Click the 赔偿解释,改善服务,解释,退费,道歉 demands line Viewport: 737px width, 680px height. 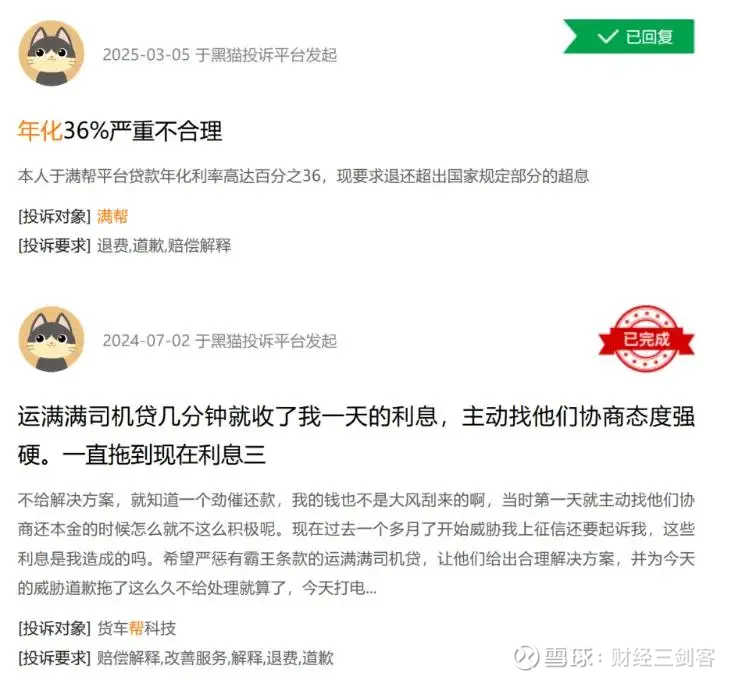click(215, 658)
